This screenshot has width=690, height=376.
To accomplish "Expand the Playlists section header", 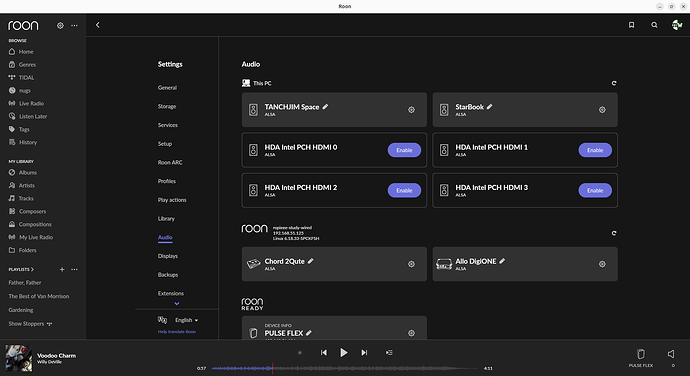I will [x=21, y=269].
